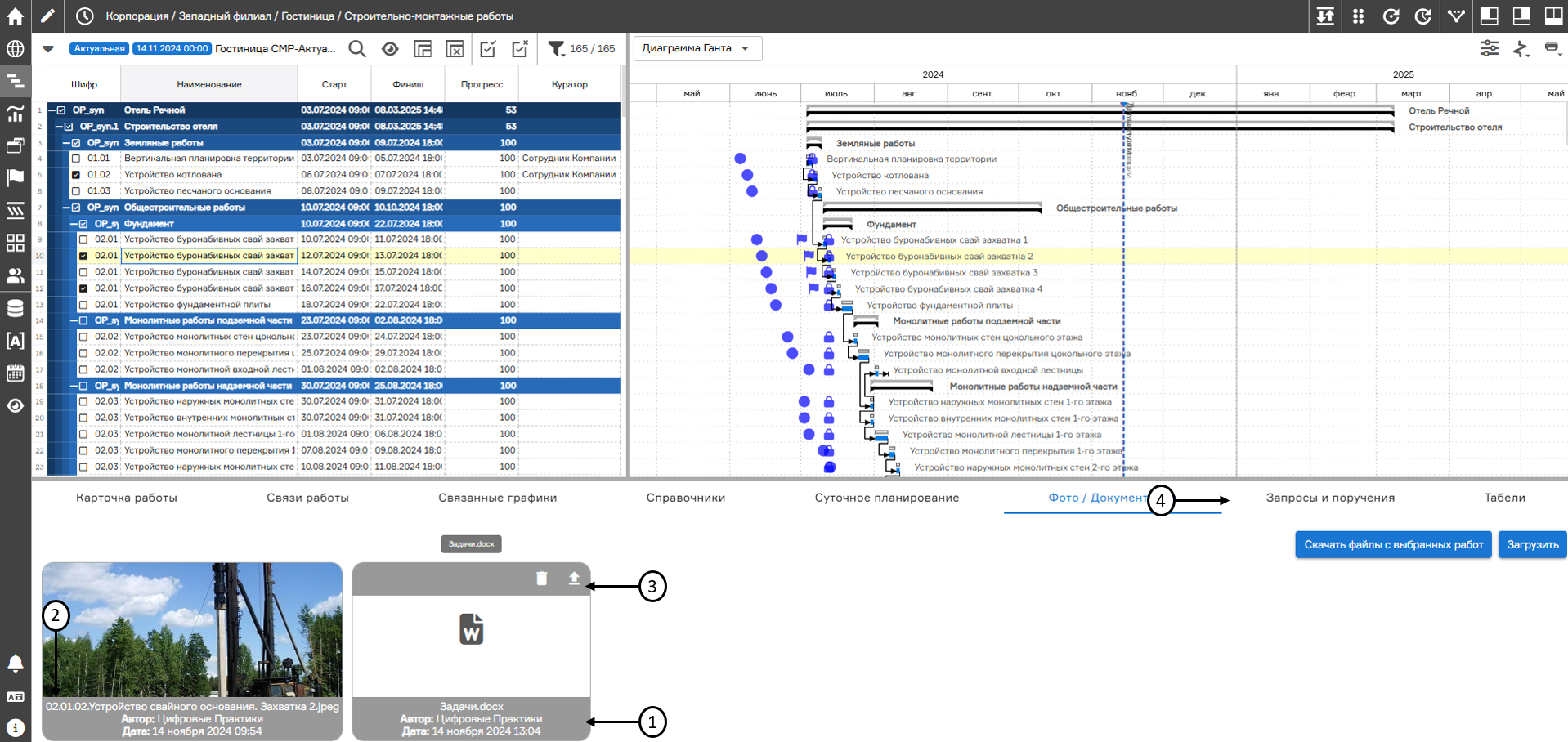Toggle the eye icon in left sidebar
Screen dimensions: 1568x742
[15, 405]
